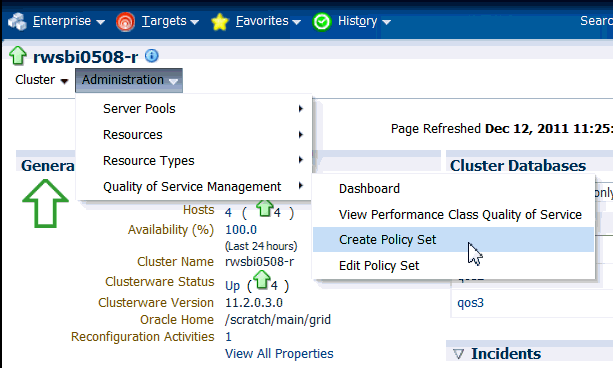Open the qos3 cluster database link
613x368 pixels.
coord(470,303)
